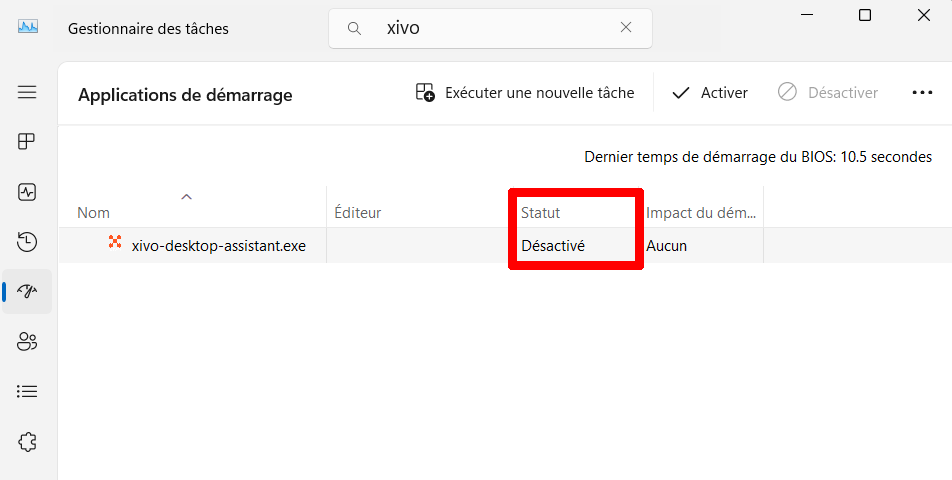Sort by the Impact du démarrage column

(x=701, y=212)
